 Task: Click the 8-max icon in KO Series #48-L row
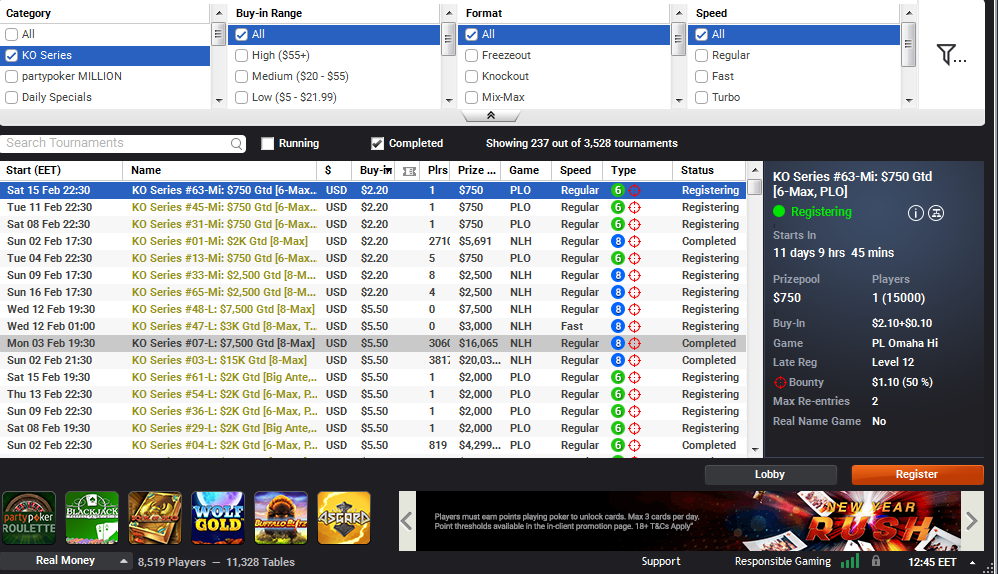click(617, 309)
